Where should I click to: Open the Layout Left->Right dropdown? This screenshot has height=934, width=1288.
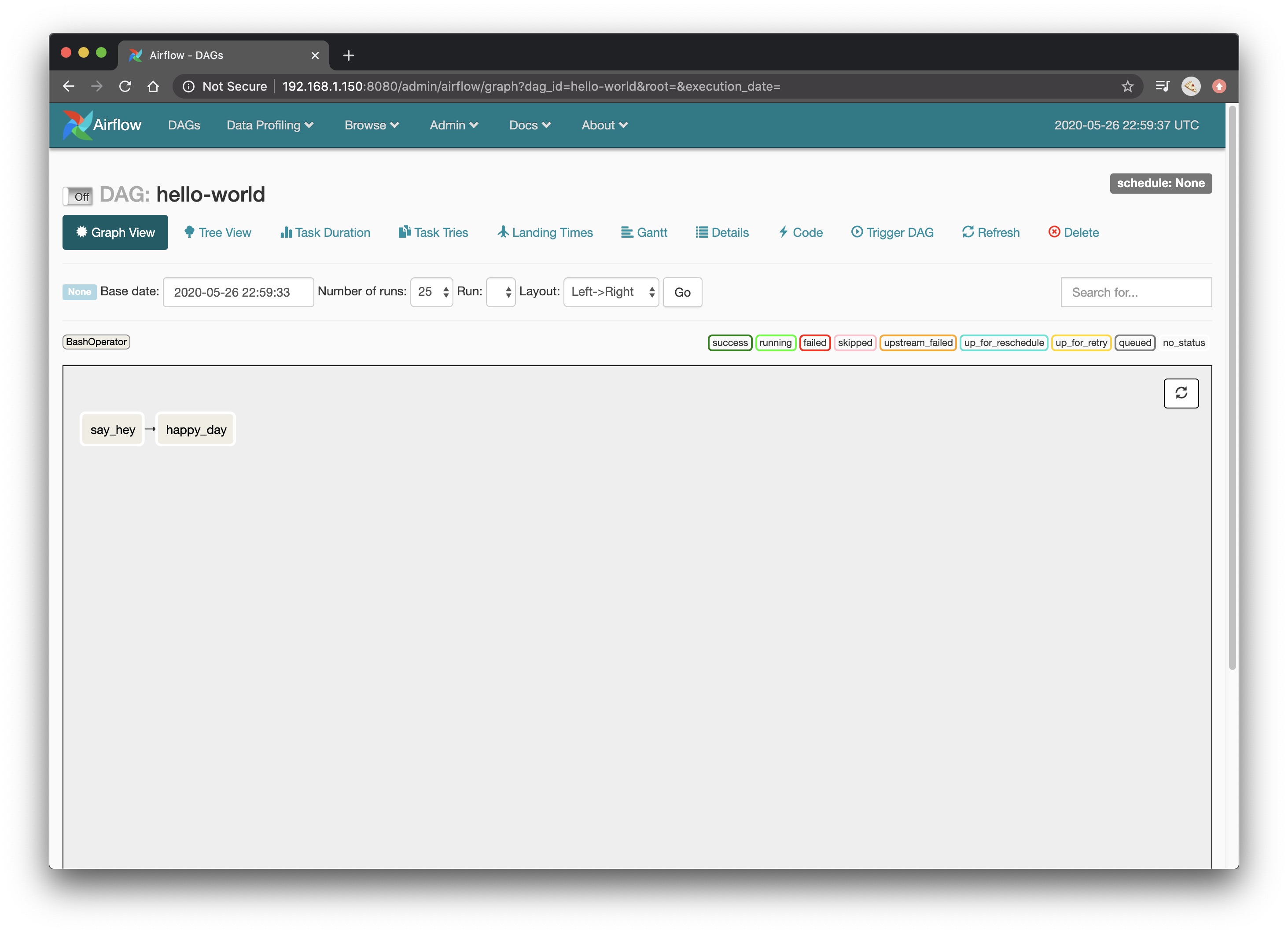tap(611, 292)
